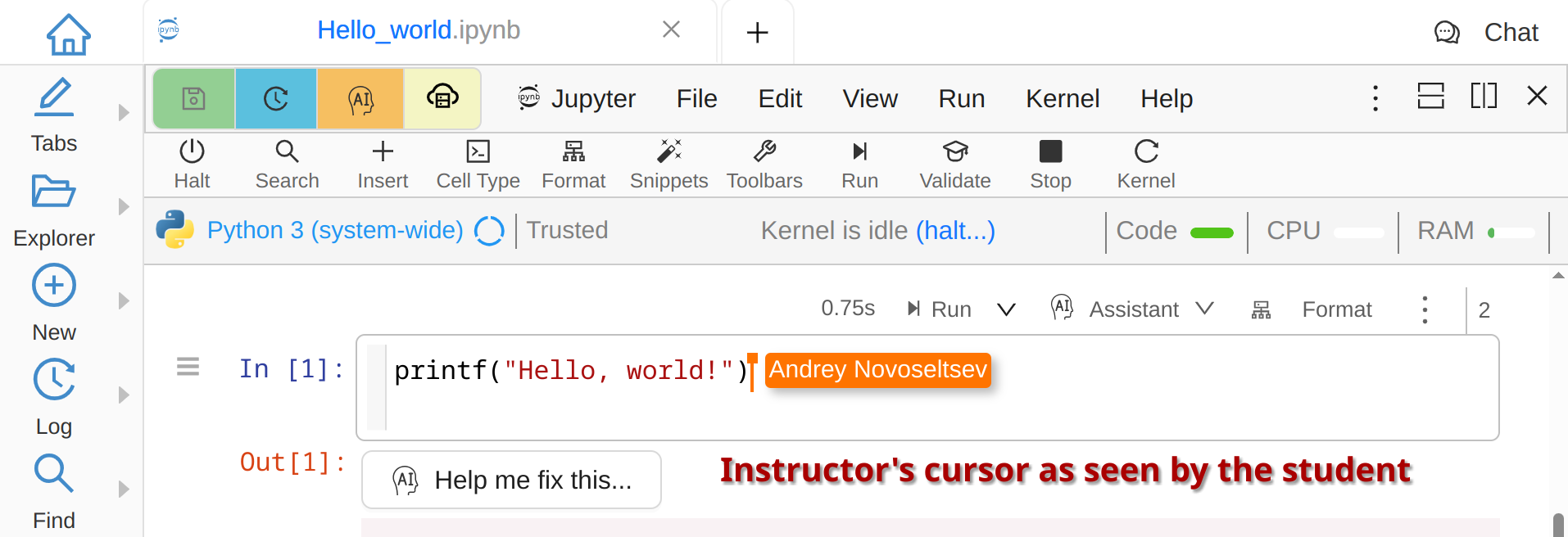Click the halt link in kernel status
The width and height of the screenshot is (1568, 537).
[954, 231]
